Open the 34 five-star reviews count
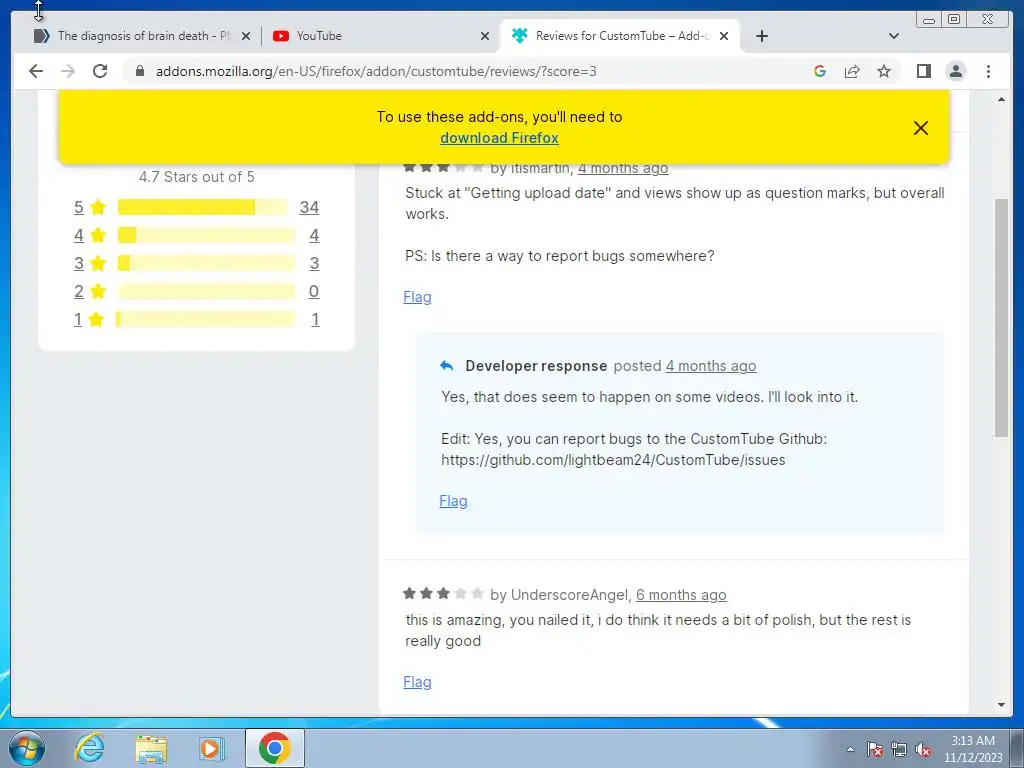The height and width of the screenshot is (768, 1024). (309, 207)
